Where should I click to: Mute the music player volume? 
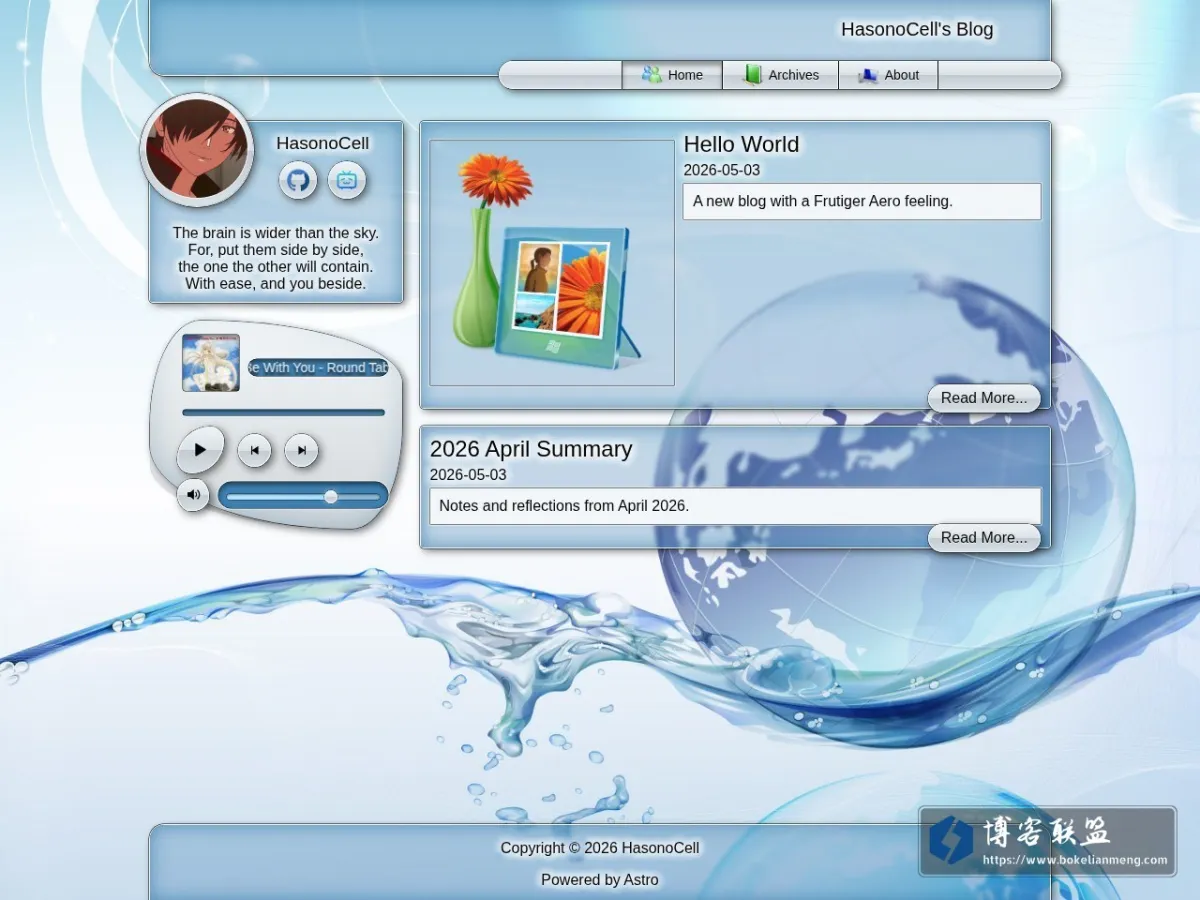[x=193, y=495]
